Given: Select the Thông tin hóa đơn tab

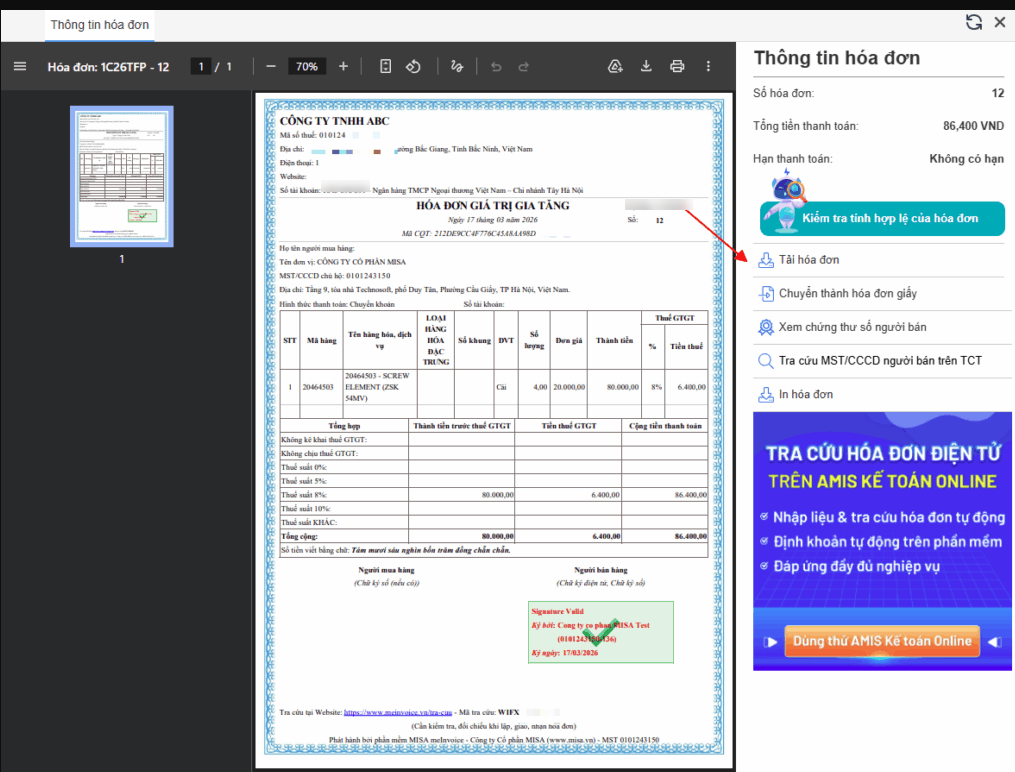Looking at the screenshot, I should click(102, 24).
